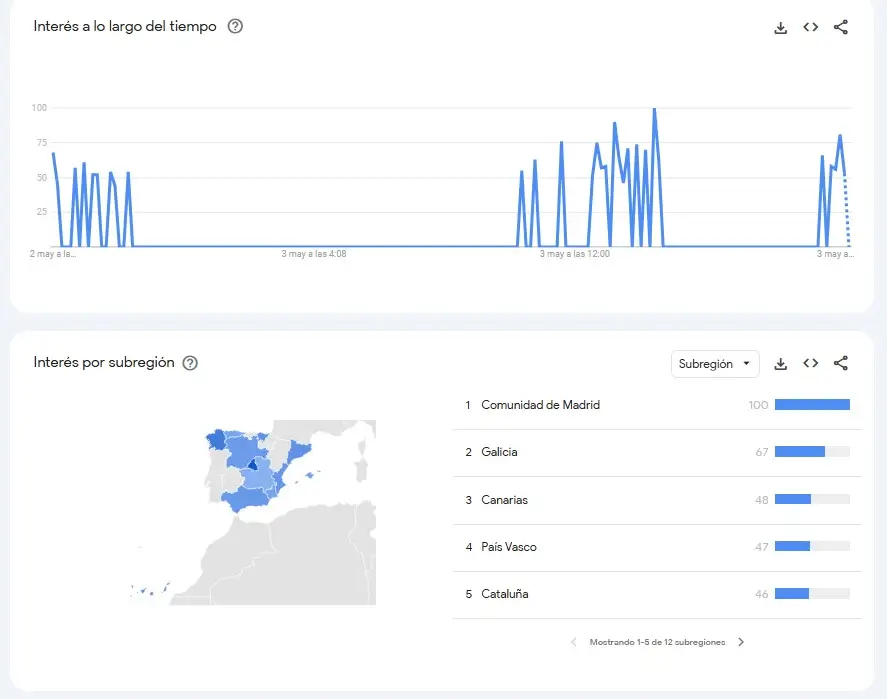Share the interest over time chart
Image resolution: width=887 pixels, height=699 pixels.
tap(841, 27)
